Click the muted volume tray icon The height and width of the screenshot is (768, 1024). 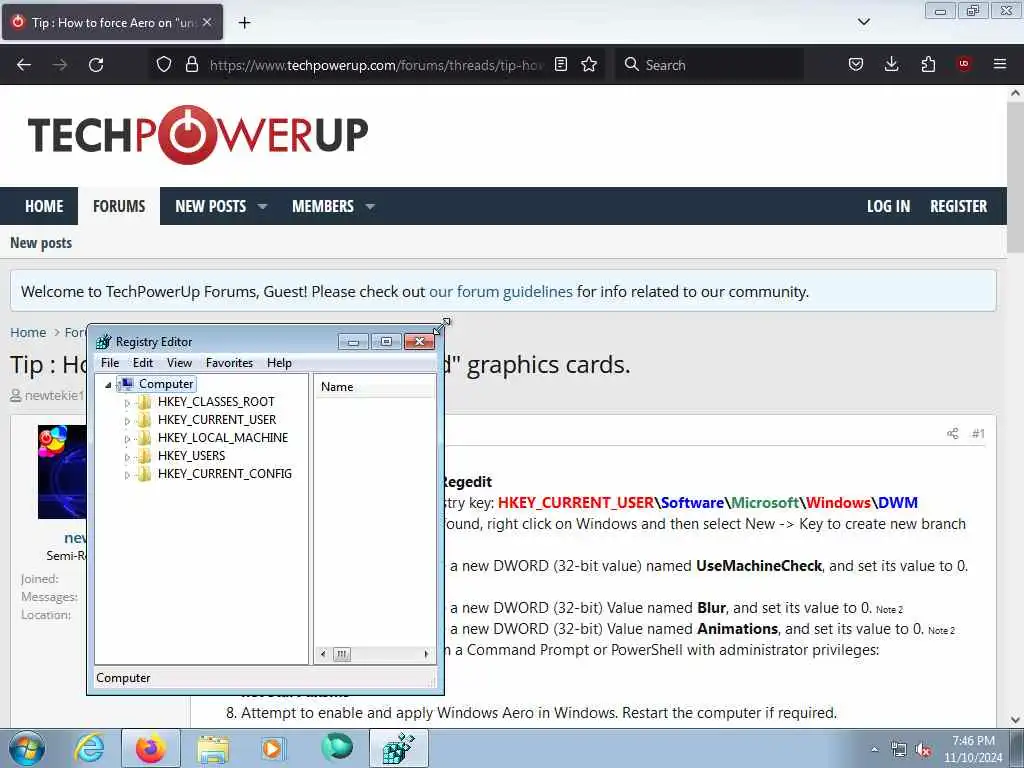click(922, 750)
